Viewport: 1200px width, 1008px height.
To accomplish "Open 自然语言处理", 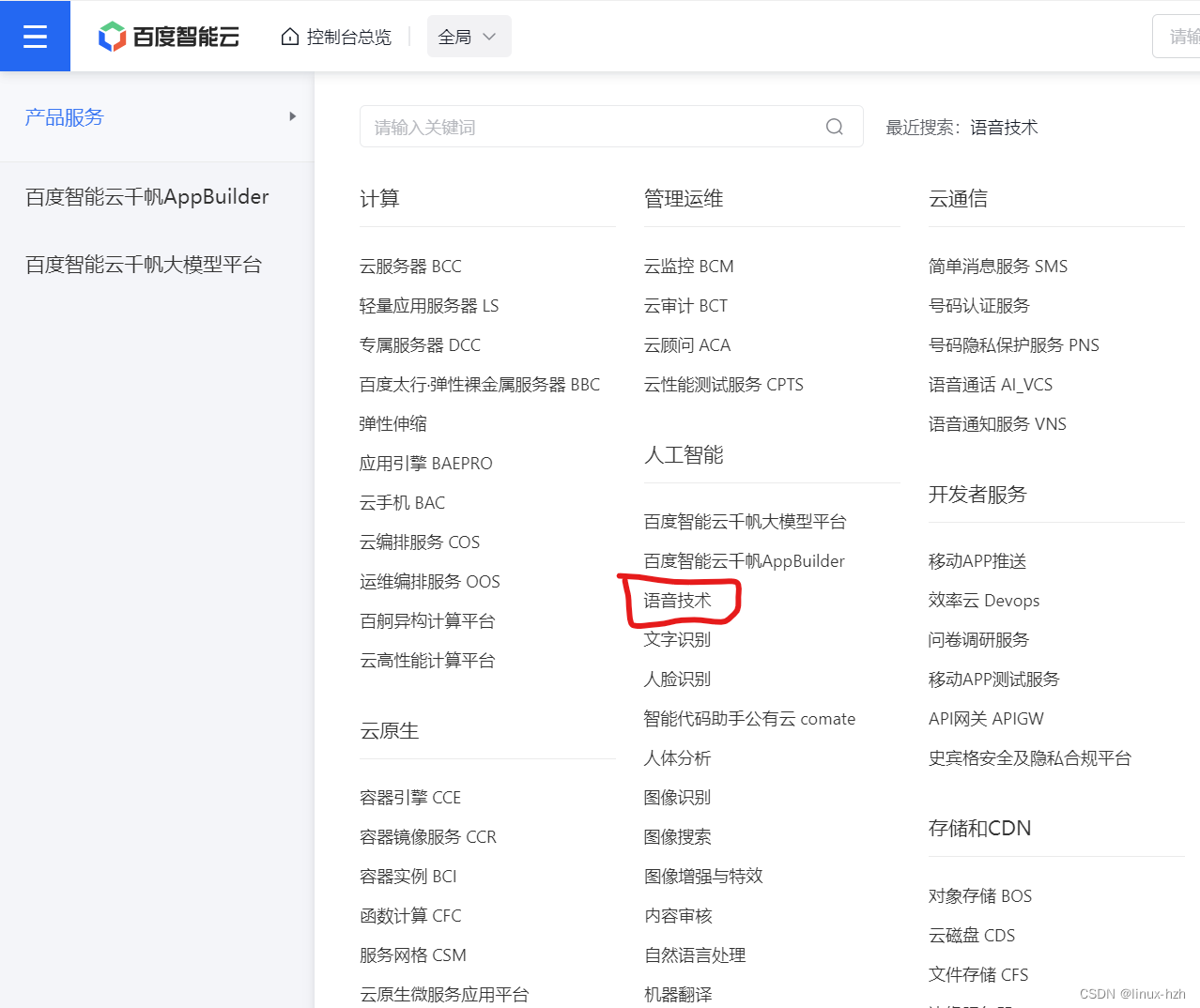I will coord(695,955).
